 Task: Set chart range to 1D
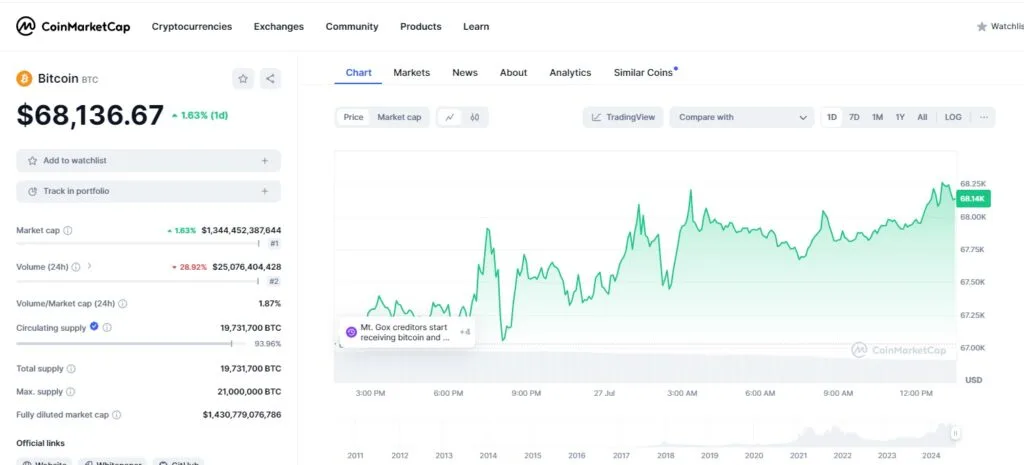coord(832,118)
